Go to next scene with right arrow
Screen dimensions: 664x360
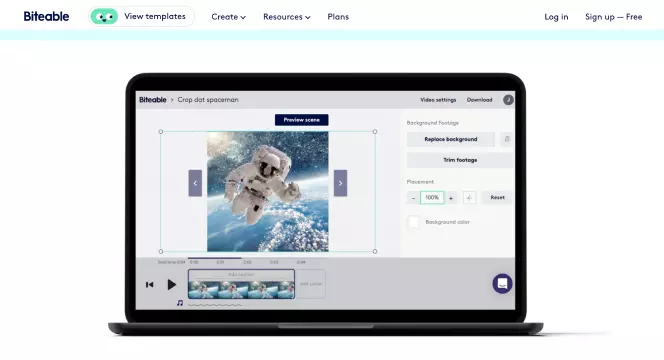[340, 183]
